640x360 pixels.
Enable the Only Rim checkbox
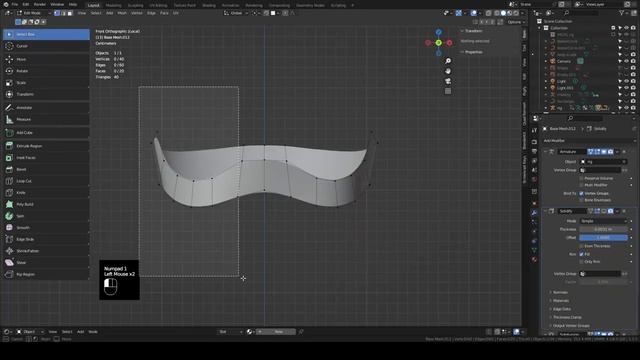pos(582,262)
